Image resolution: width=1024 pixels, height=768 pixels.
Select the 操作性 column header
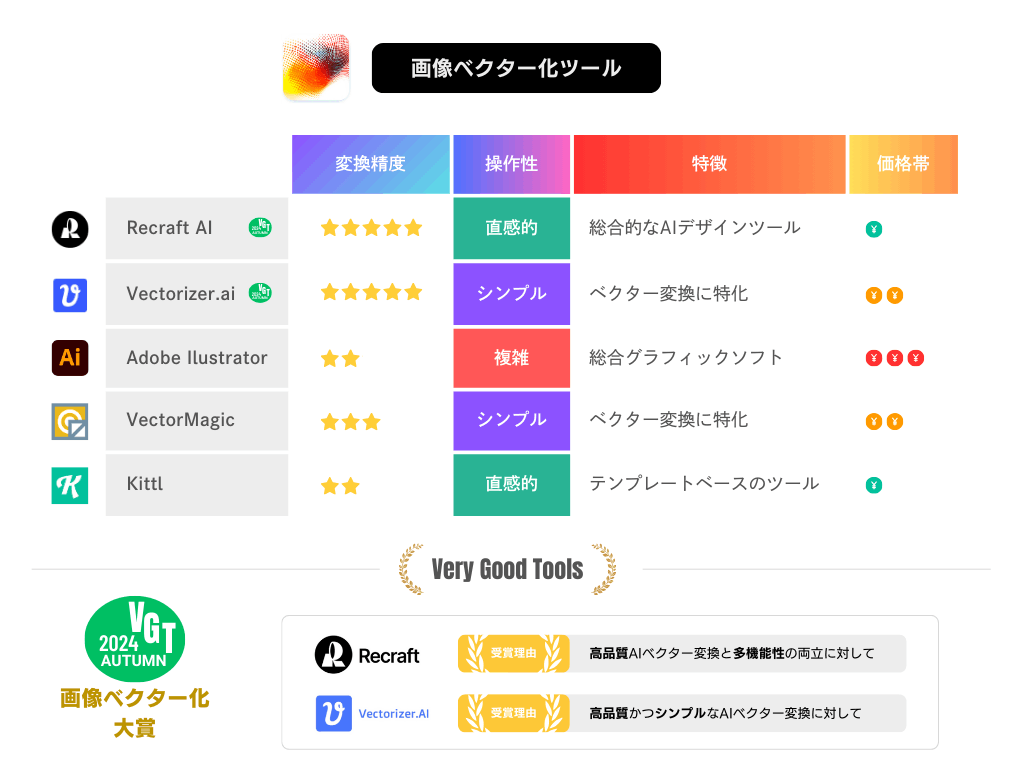(511, 164)
